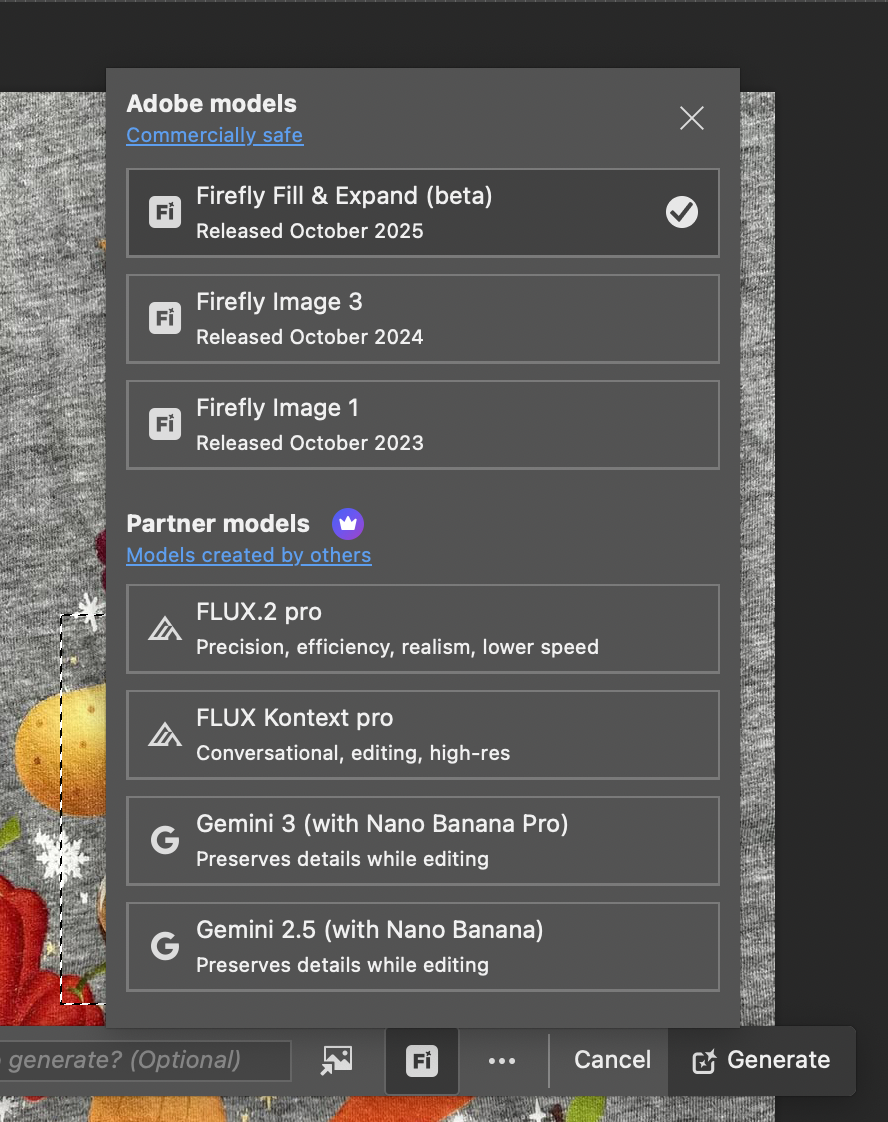This screenshot has width=888, height=1122.
Task: Click the FLUX icon beside FLUX Kontext pro
Action: [x=164, y=734]
